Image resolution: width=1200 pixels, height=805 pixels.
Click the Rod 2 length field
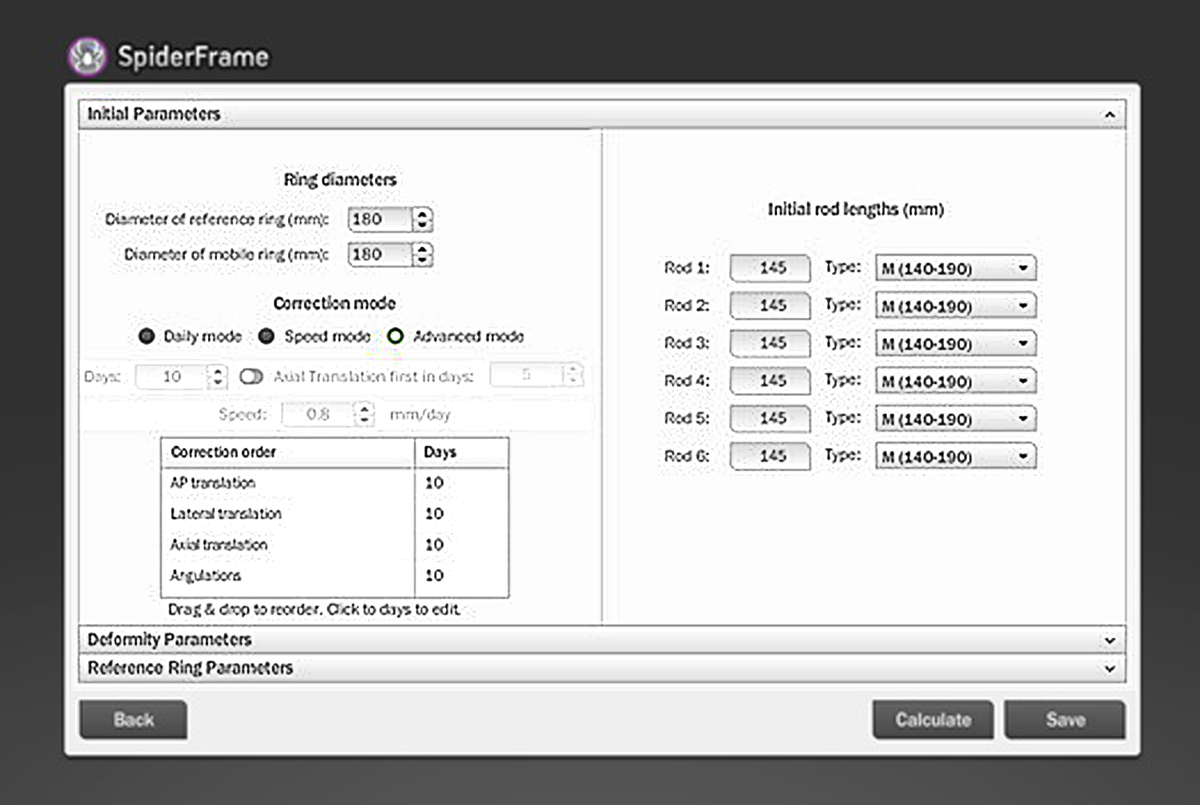[770, 306]
